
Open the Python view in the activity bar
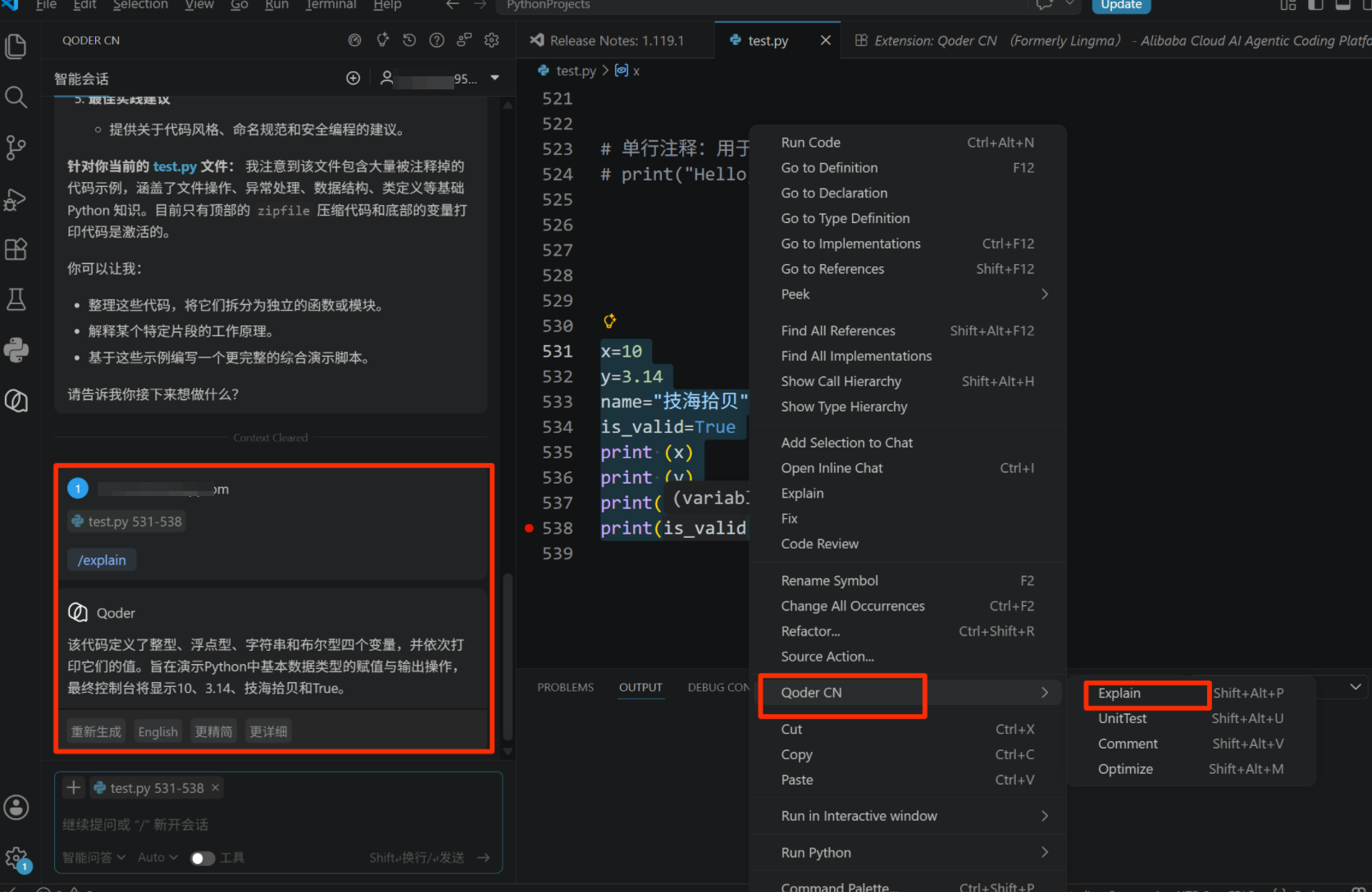click(x=16, y=351)
